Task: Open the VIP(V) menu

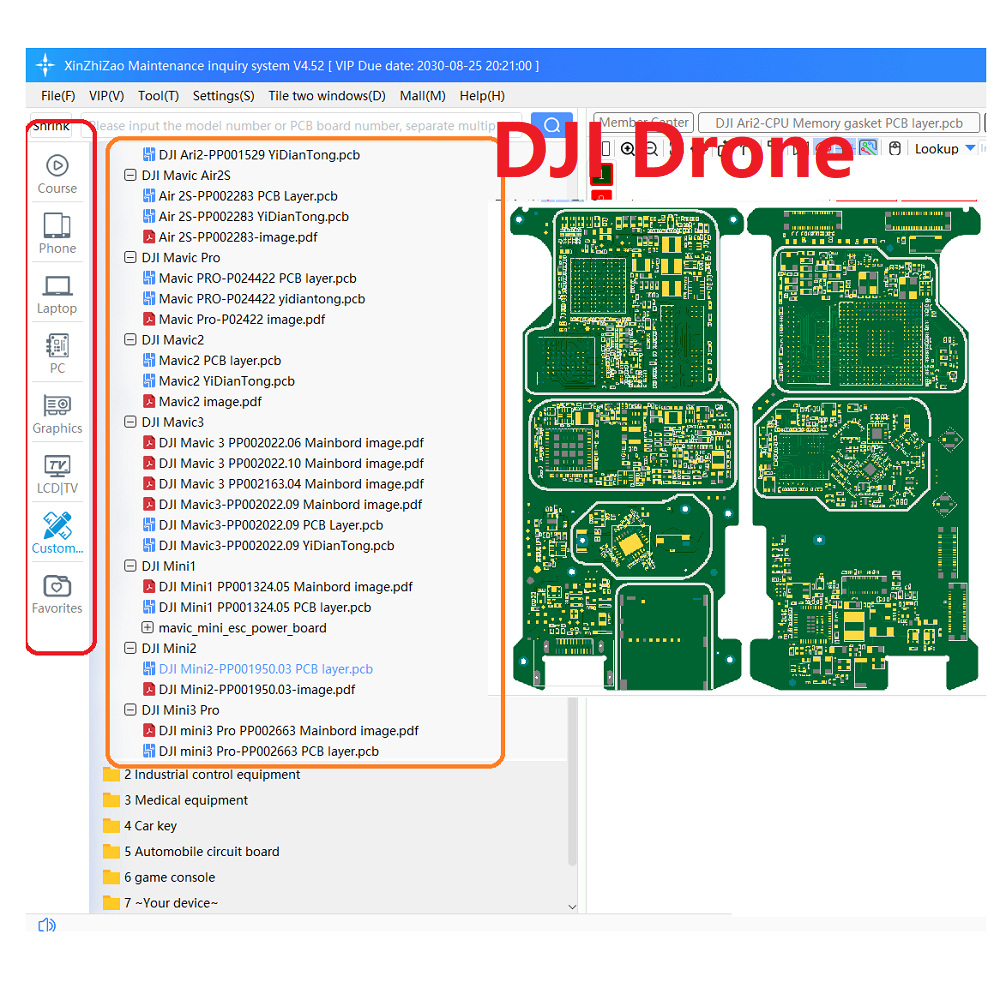Action: coord(107,96)
